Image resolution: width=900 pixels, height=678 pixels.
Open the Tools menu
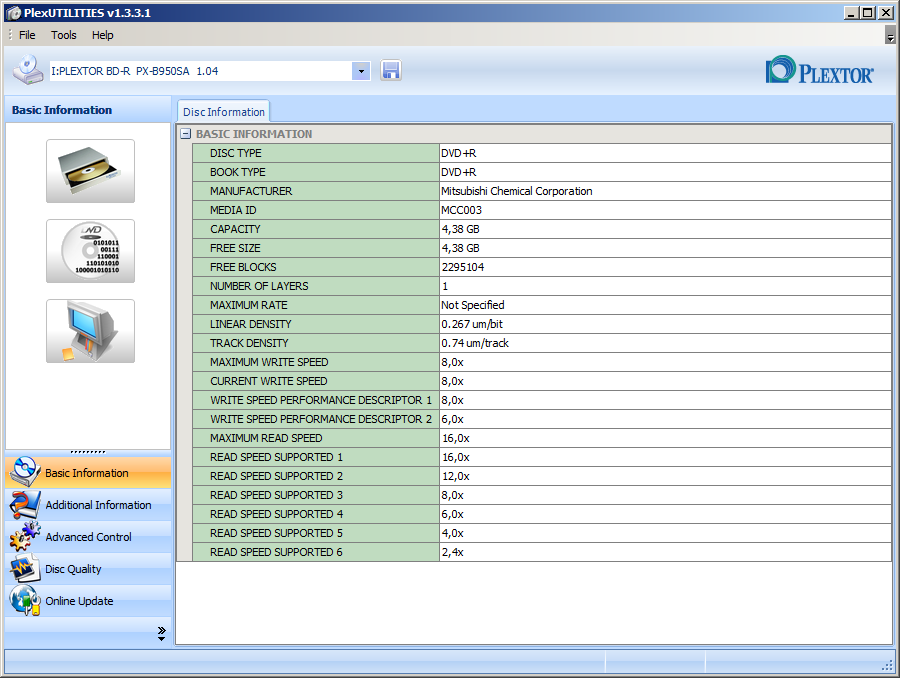[64, 35]
